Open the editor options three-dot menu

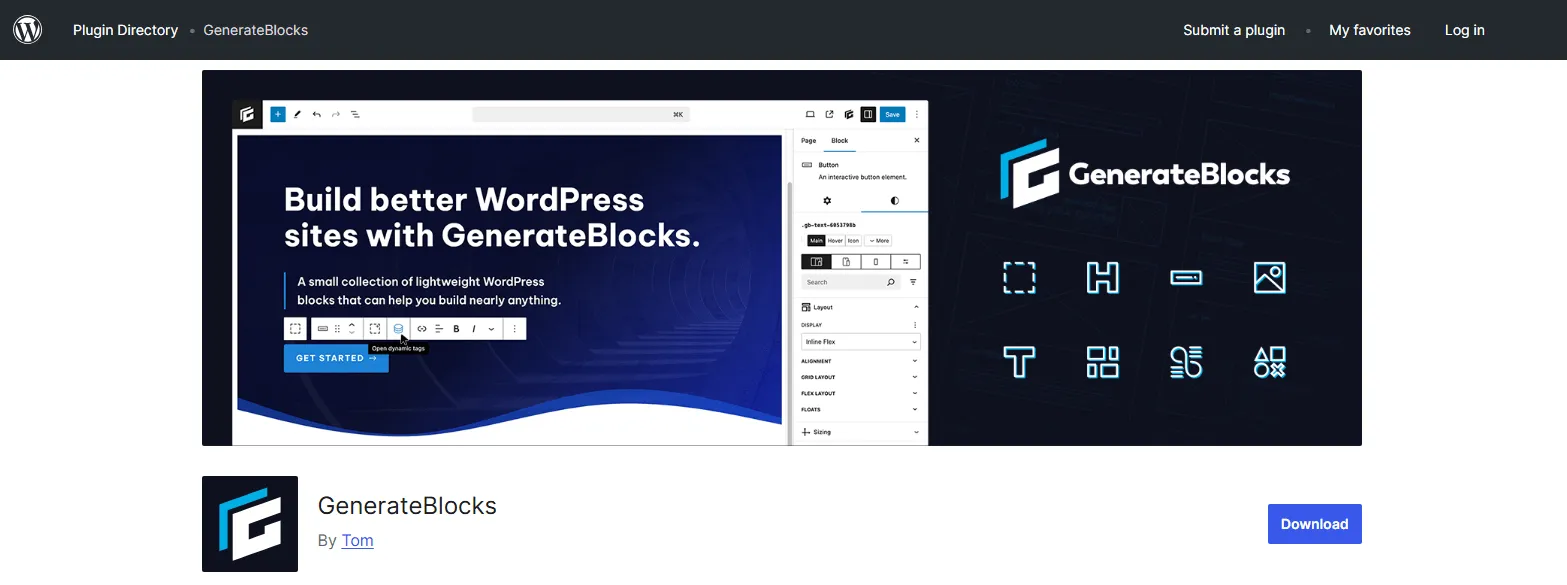tap(916, 114)
